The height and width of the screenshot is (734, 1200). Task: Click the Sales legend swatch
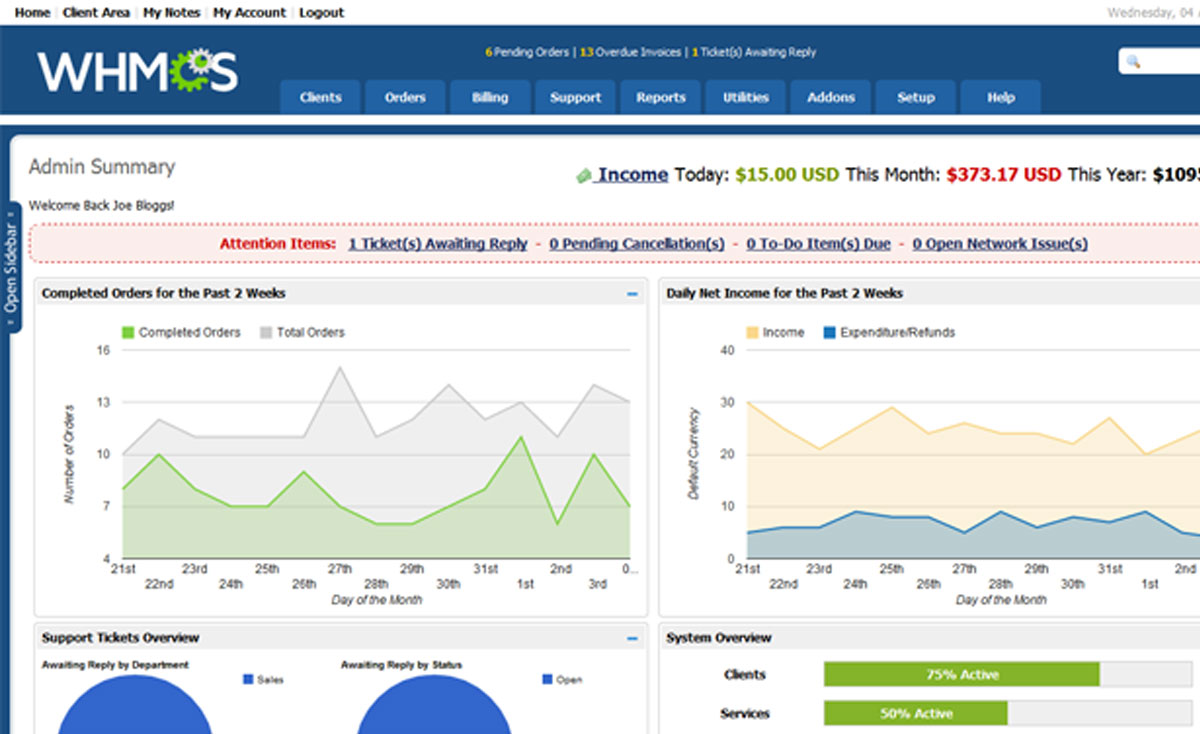point(248,680)
